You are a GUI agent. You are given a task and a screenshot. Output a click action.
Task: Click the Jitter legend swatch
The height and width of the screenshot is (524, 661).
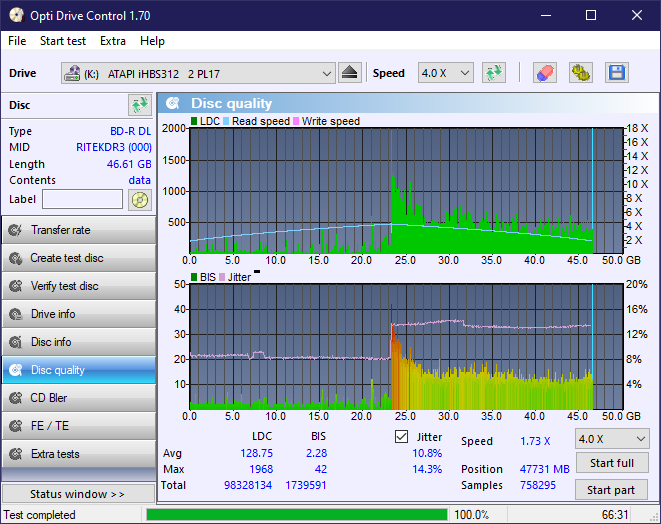click(x=222, y=277)
